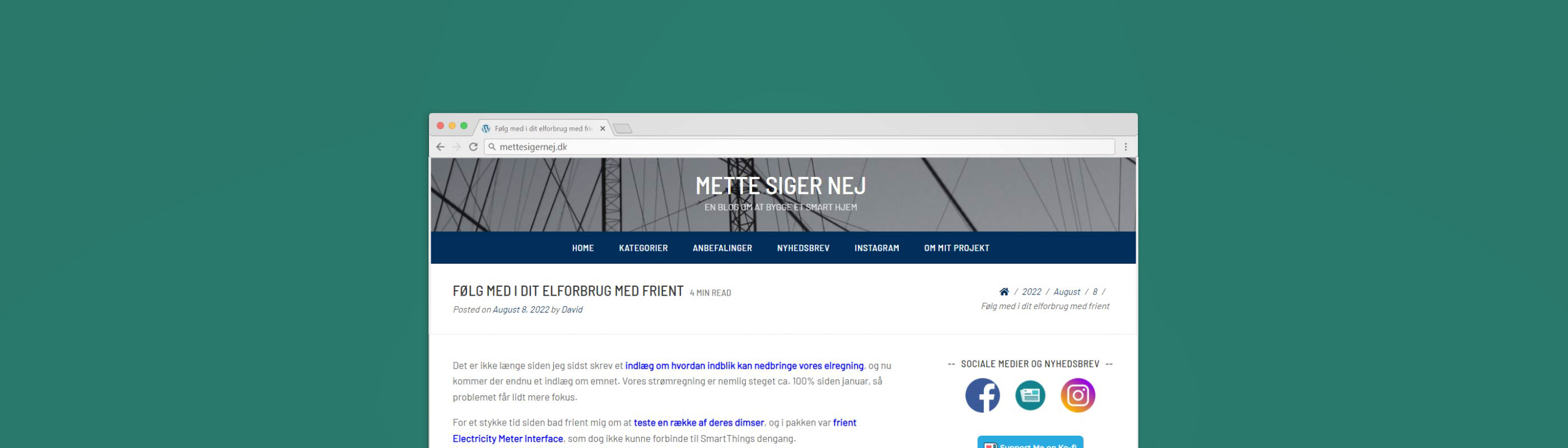This screenshot has width=1568, height=448.
Task: Click the Support Me on Ko-fi button
Action: coord(1030,442)
